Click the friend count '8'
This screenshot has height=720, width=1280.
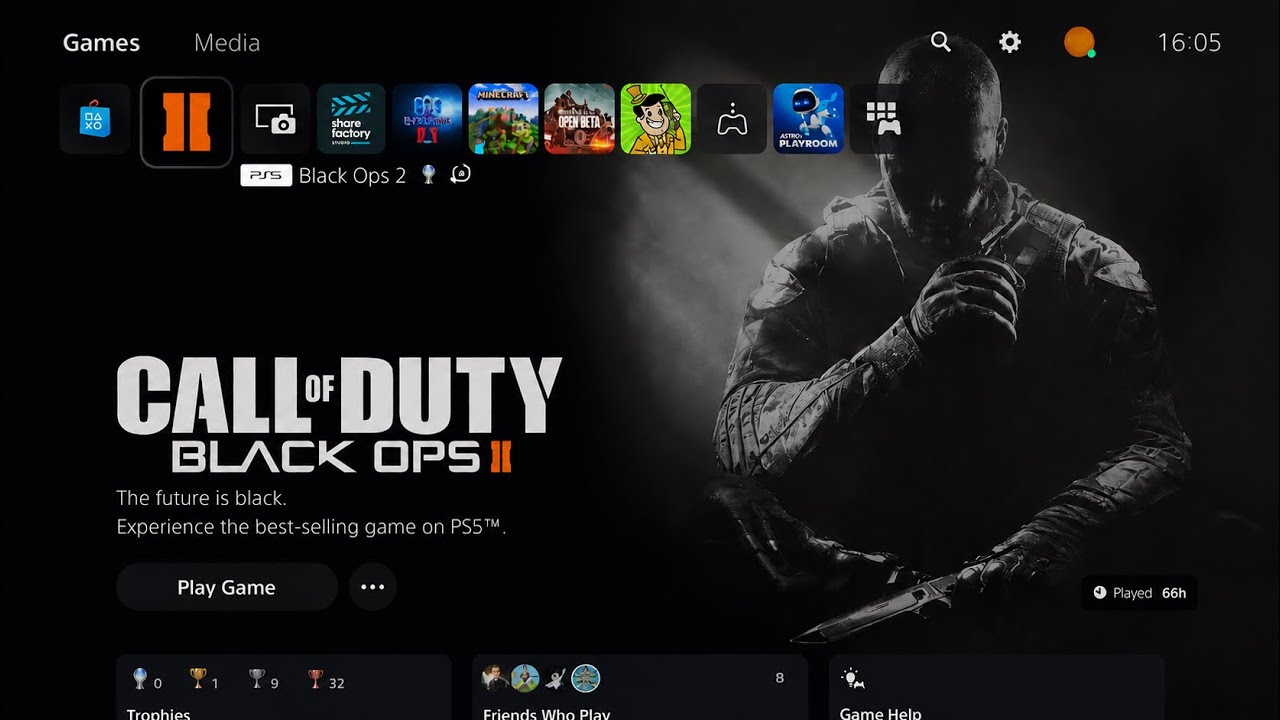[x=780, y=678]
